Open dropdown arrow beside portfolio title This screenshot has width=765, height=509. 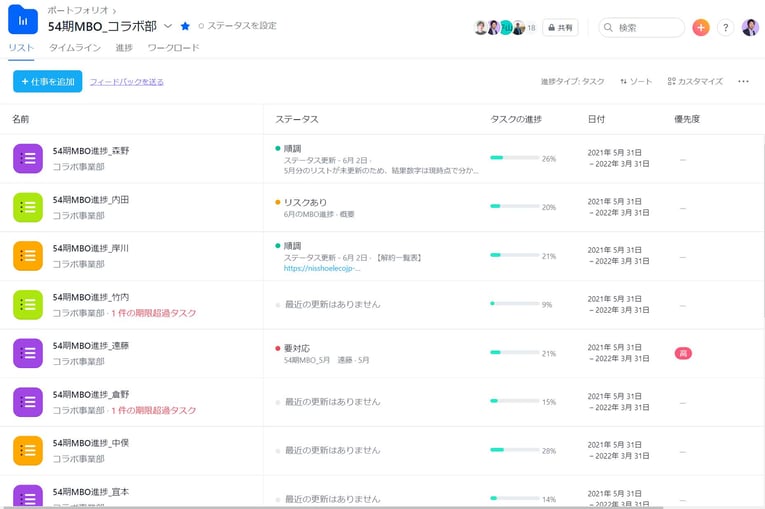pyautogui.click(x=168, y=26)
